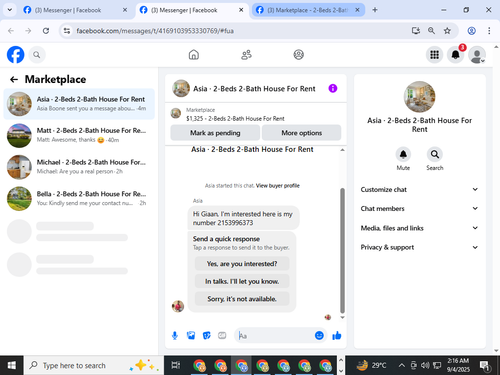Select the active second Messenger tab
The image size is (500, 375).
(x=192, y=10)
